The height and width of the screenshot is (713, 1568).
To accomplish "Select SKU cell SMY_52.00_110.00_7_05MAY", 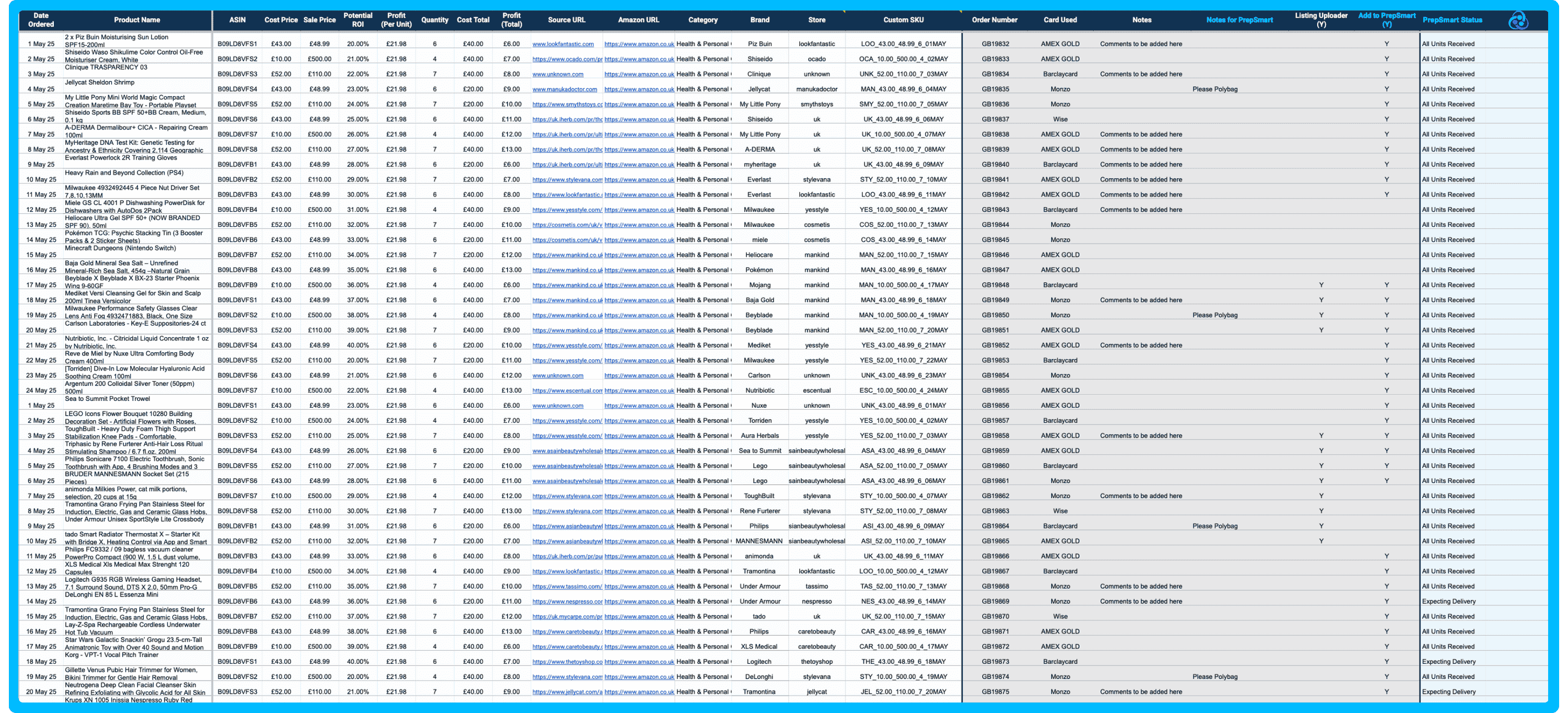I will pyautogui.click(x=903, y=105).
